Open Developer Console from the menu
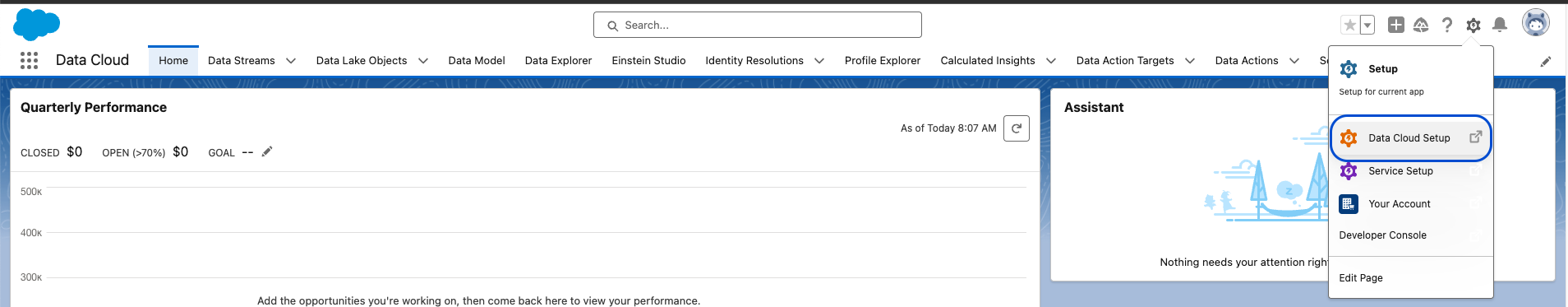Viewport: 1568px width, 307px height. coord(1410,235)
